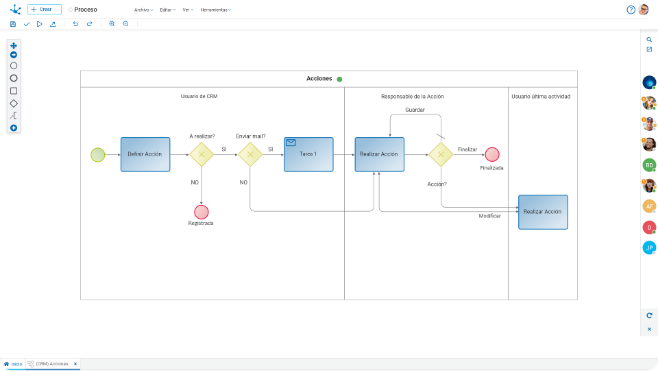Select the move/pan tool in the palette
The height and width of the screenshot is (371, 658).
point(13,46)
